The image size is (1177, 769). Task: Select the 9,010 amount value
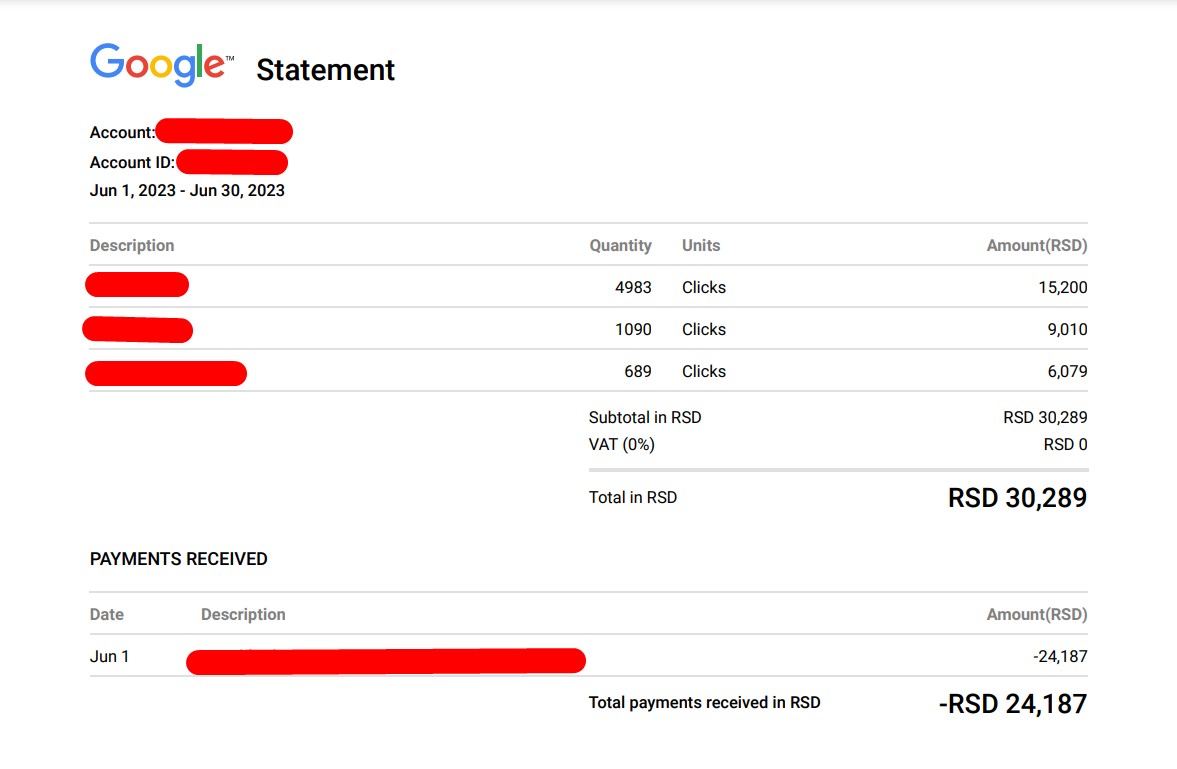[1067, 329]
